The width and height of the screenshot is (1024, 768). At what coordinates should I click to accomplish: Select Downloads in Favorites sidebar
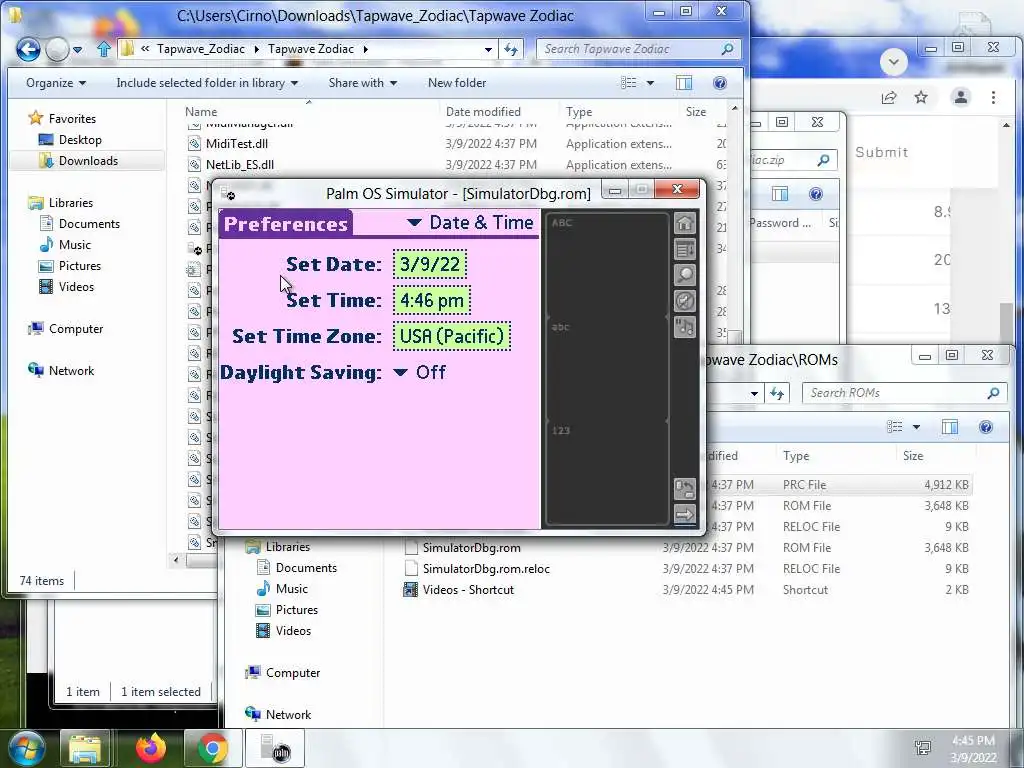pyautogui.click(x=88, y=161)
